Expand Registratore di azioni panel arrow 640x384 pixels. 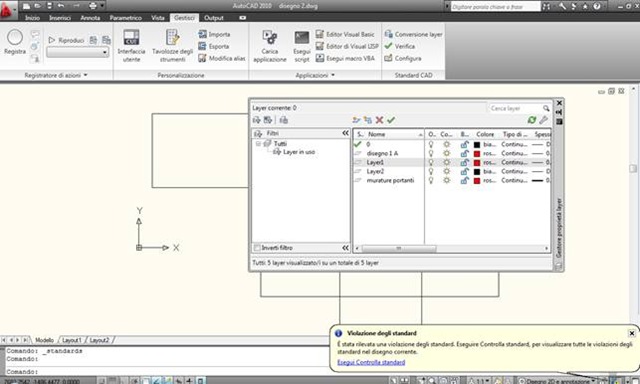click(85, 75)
